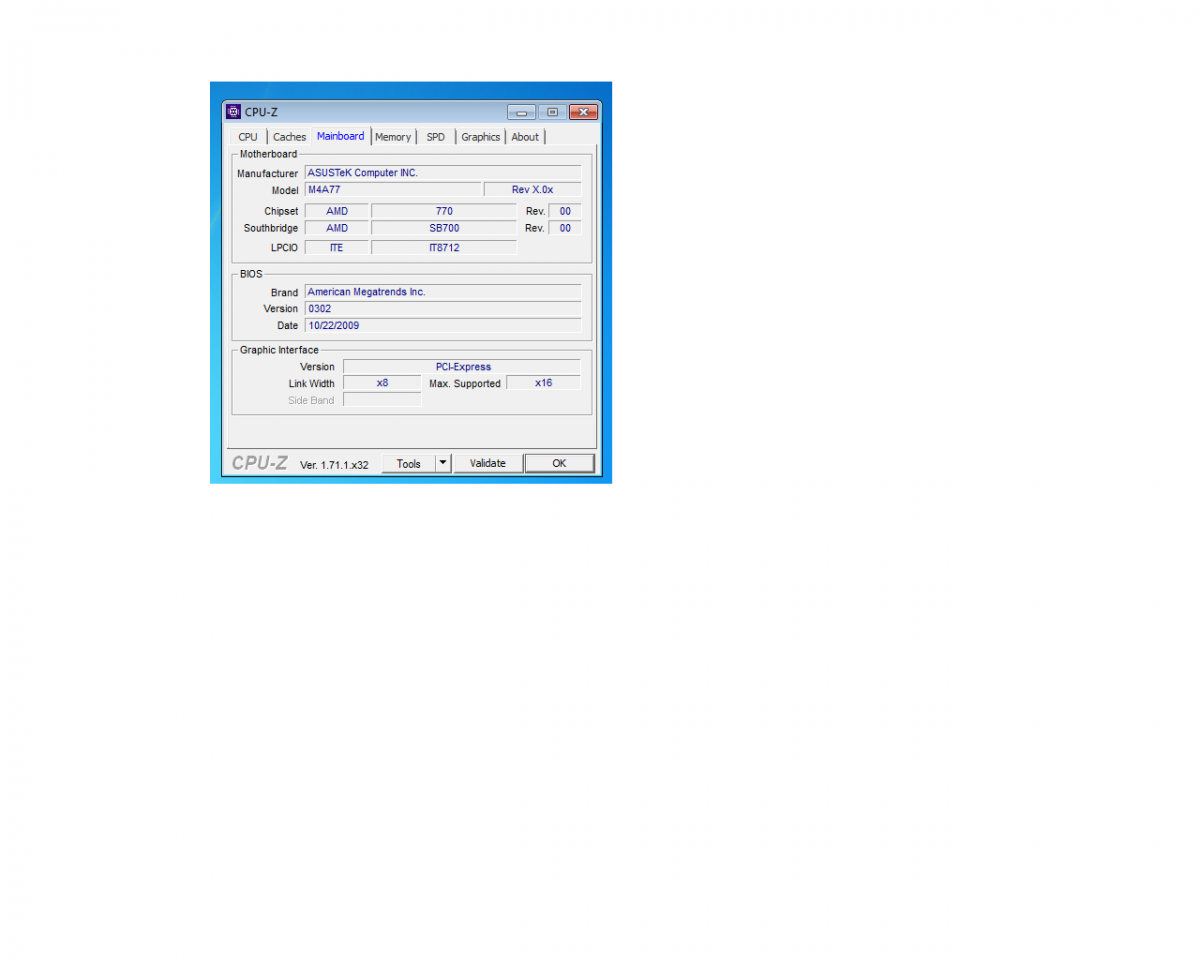Select the chipset model value 770
The width and height of the screenshot is (1200, 960).
[x=444, y=211]
